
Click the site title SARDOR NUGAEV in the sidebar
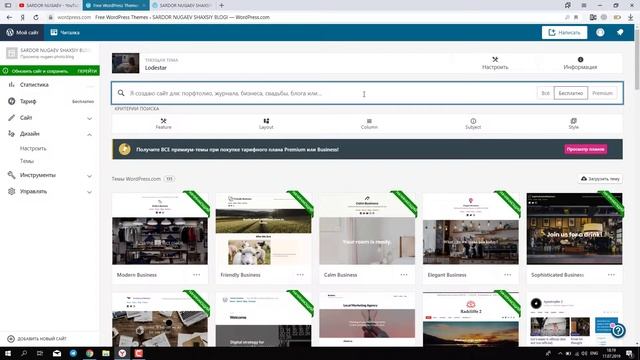click(x=55, y=50)
